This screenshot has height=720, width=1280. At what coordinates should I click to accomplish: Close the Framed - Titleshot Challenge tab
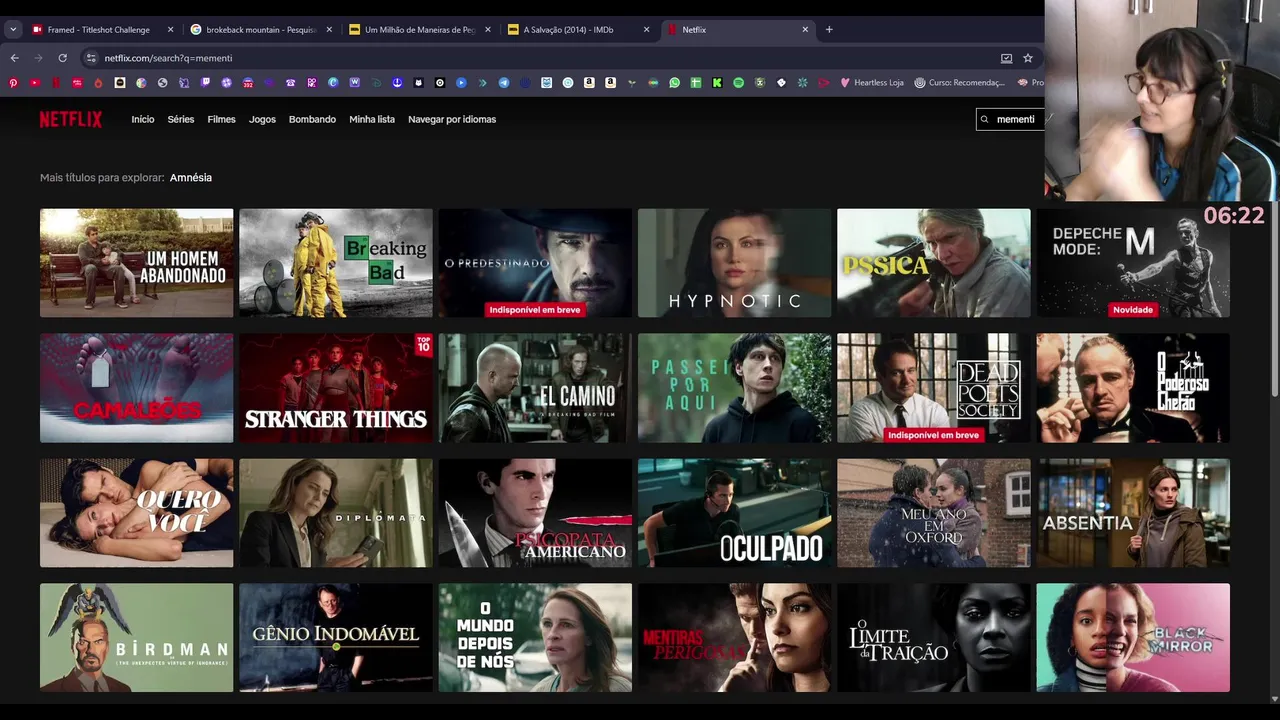[x=170, y=30]
